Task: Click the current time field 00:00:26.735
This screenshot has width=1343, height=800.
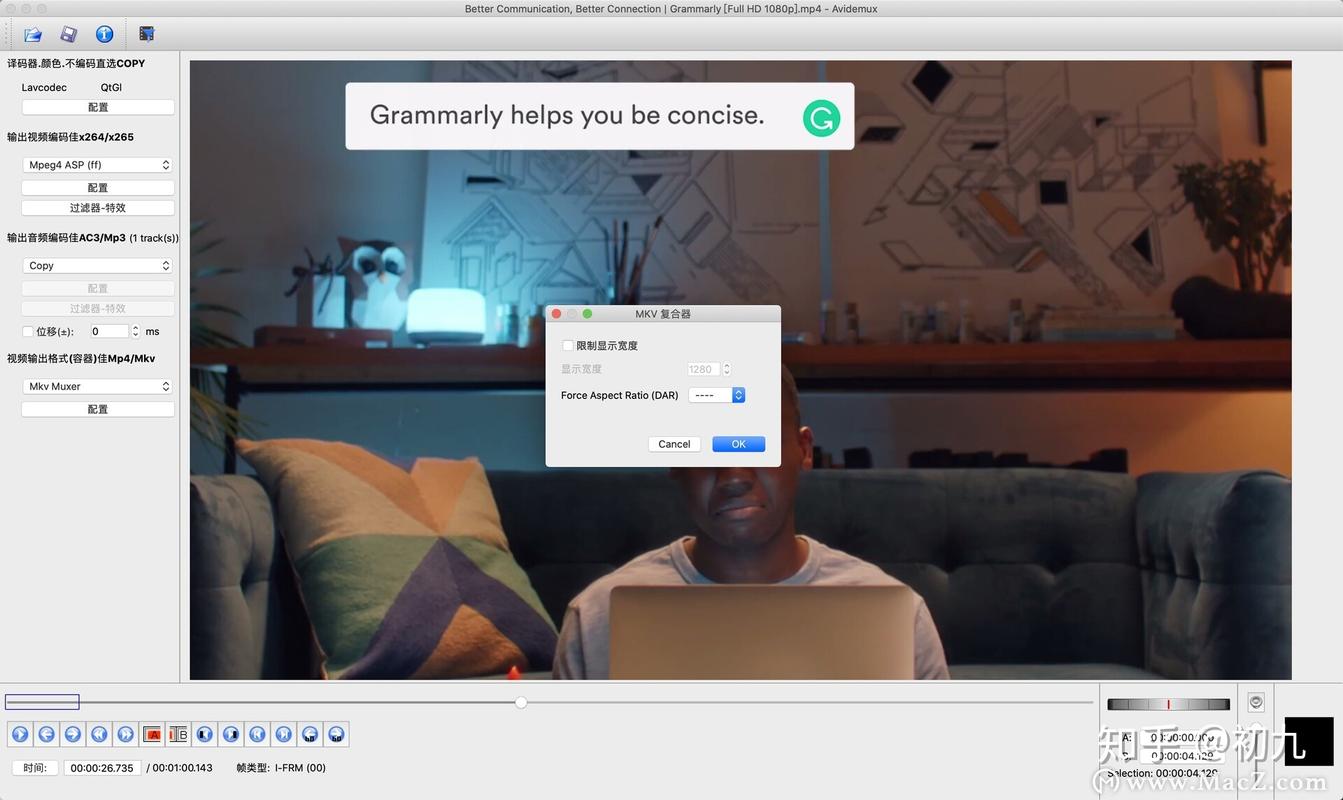Action: click(103, 768)
